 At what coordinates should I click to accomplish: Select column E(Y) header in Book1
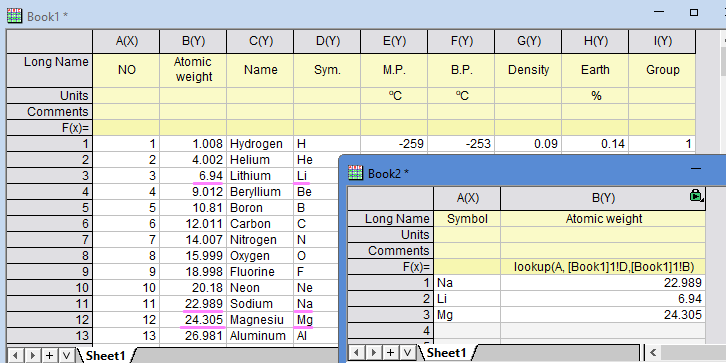[x=394, y=42]
